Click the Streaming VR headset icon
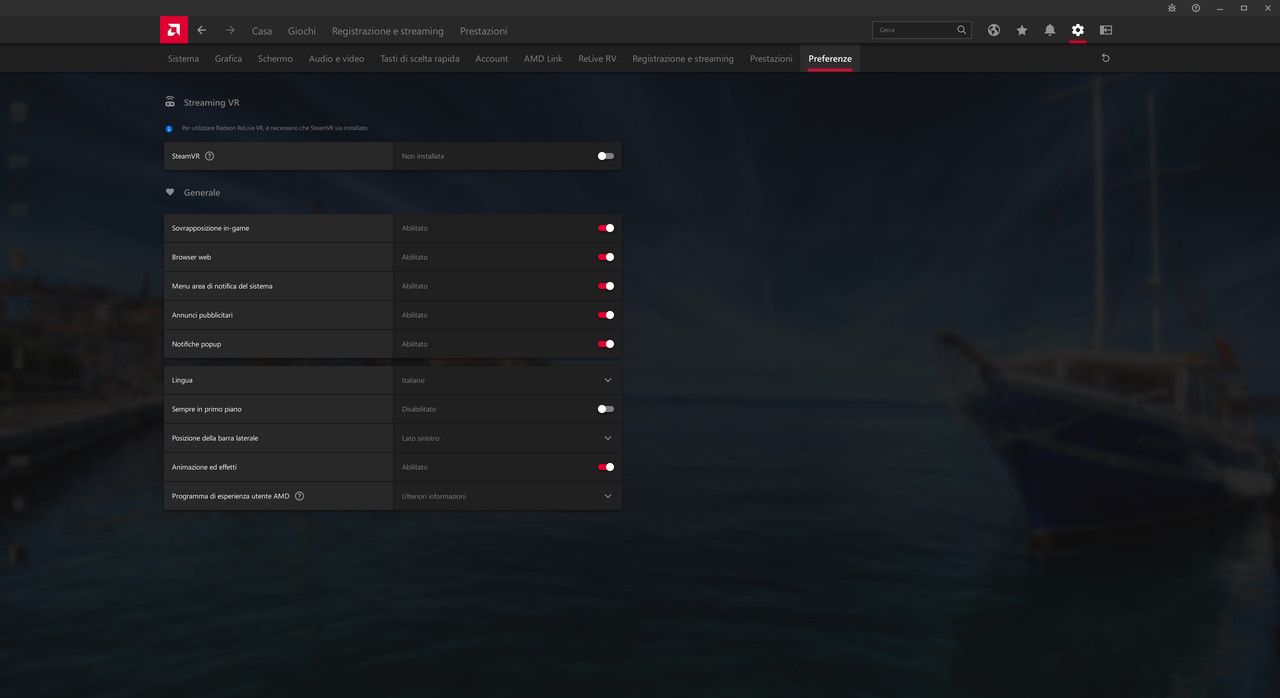 click(x=170, y=102)
